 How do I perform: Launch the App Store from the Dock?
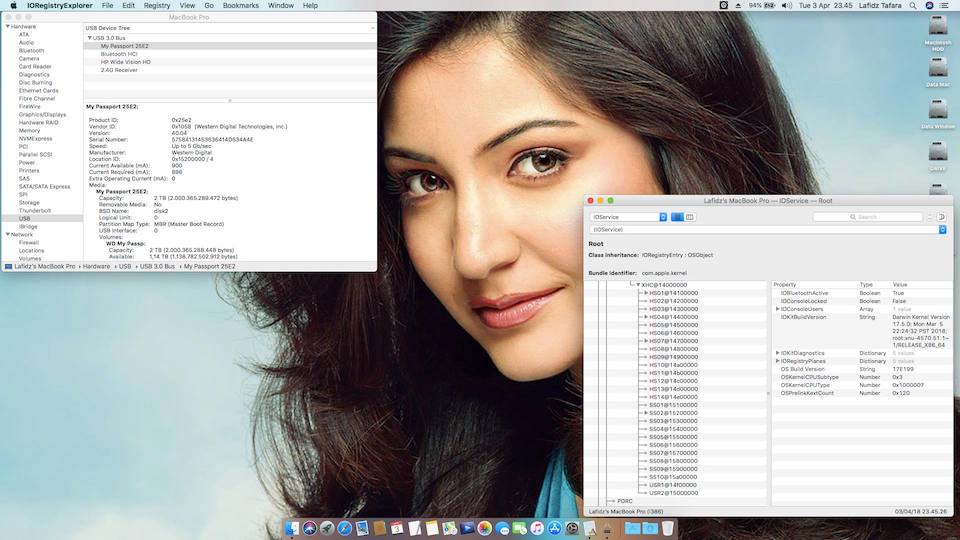pyautogui.click(x=554, y=528)
